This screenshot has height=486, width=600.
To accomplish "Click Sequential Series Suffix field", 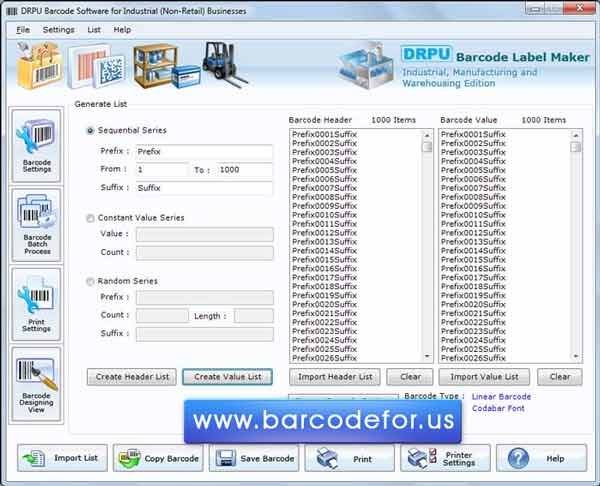I will pos(204,188).
